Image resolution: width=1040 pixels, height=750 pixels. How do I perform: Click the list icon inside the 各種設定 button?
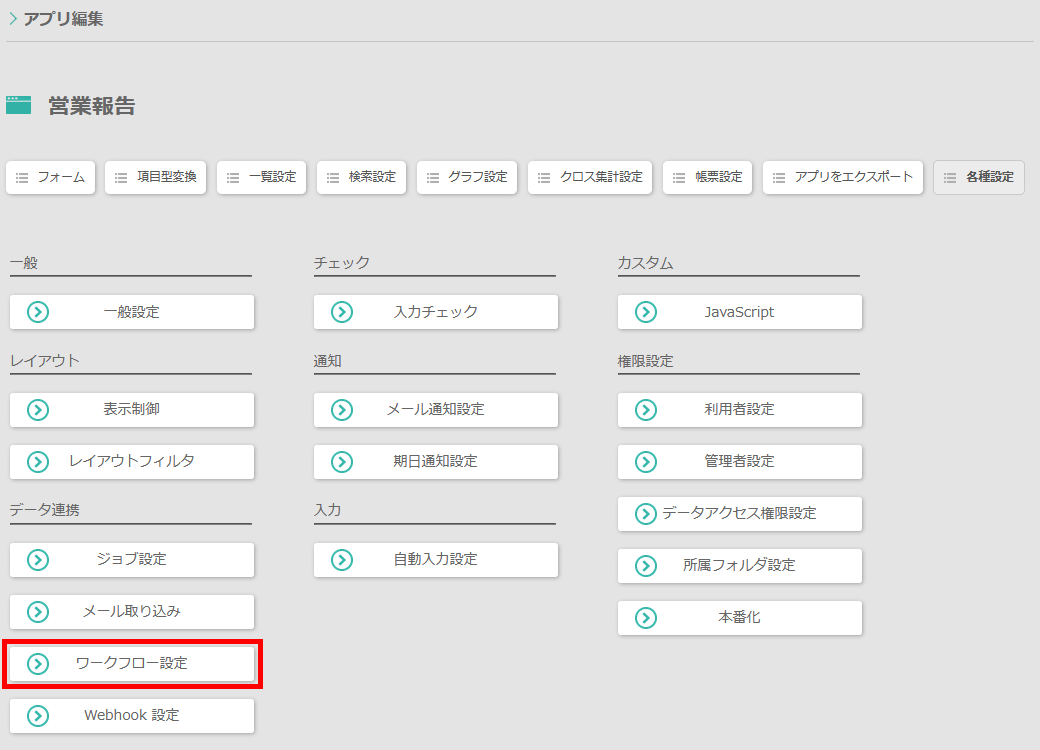click(952, 177)
